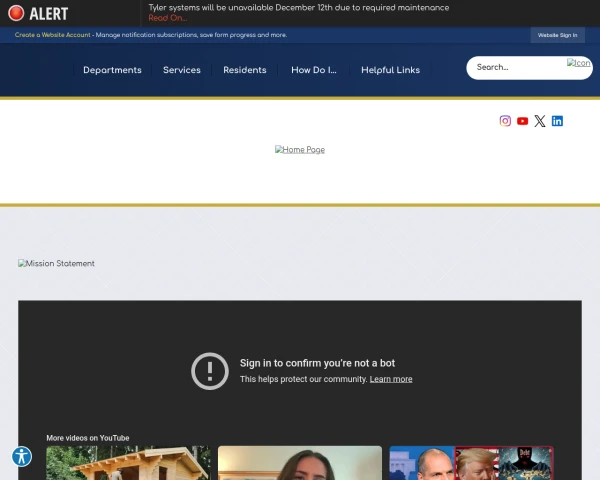Click 'More videos on YouTube' text
Image resolution: width=600 pixels, height=480 pixels.
88,438
